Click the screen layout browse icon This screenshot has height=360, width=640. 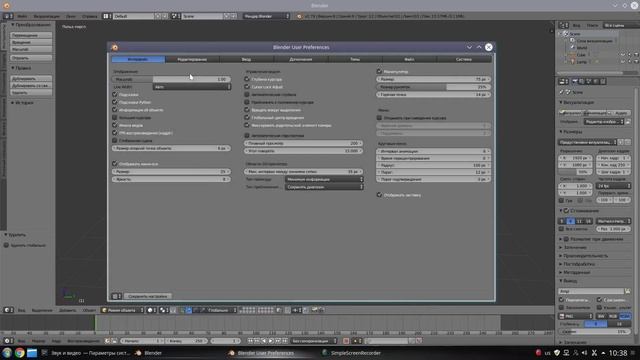[107, 16]
